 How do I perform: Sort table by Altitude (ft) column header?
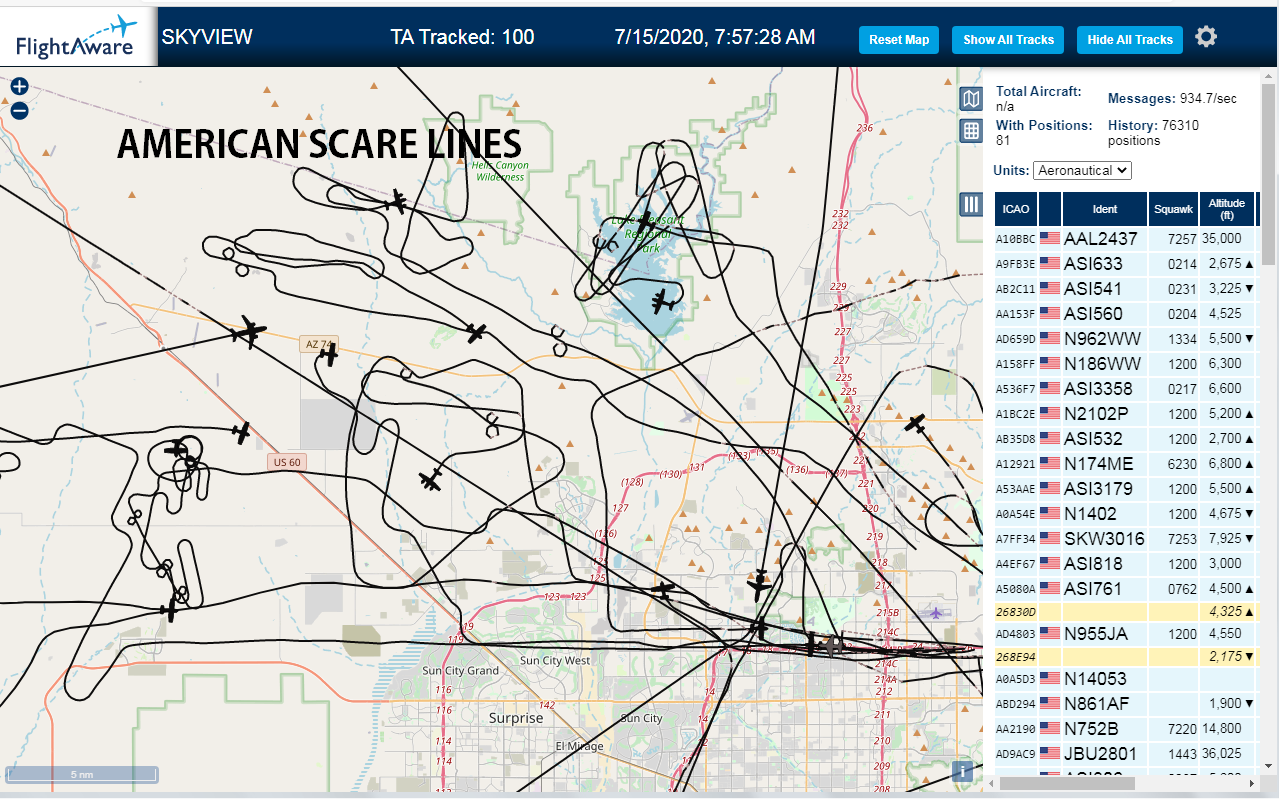click(x=1226, y=209)
